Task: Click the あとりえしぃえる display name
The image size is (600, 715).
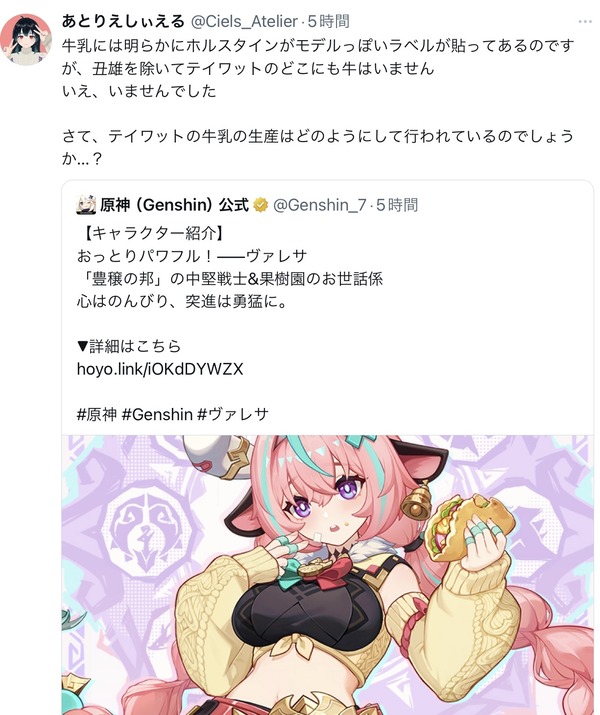Action: click(x=123, y=21)
